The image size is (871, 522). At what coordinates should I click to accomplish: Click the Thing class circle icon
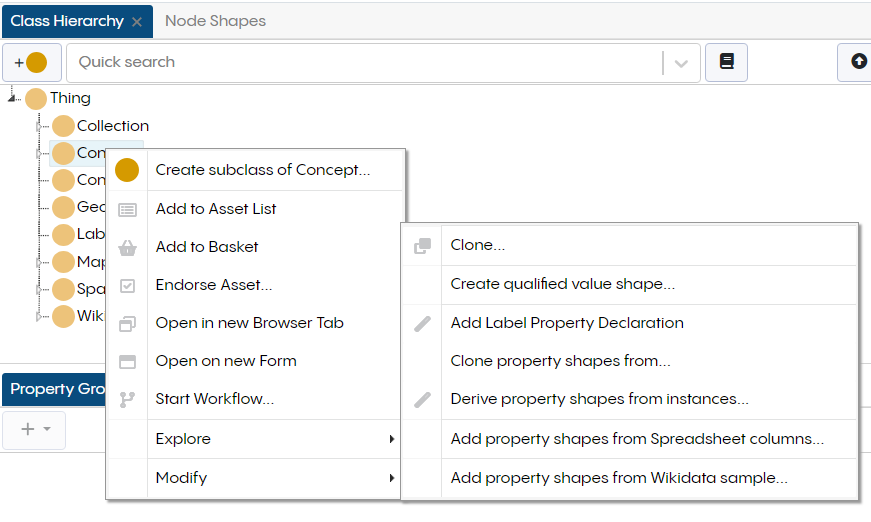36,99
